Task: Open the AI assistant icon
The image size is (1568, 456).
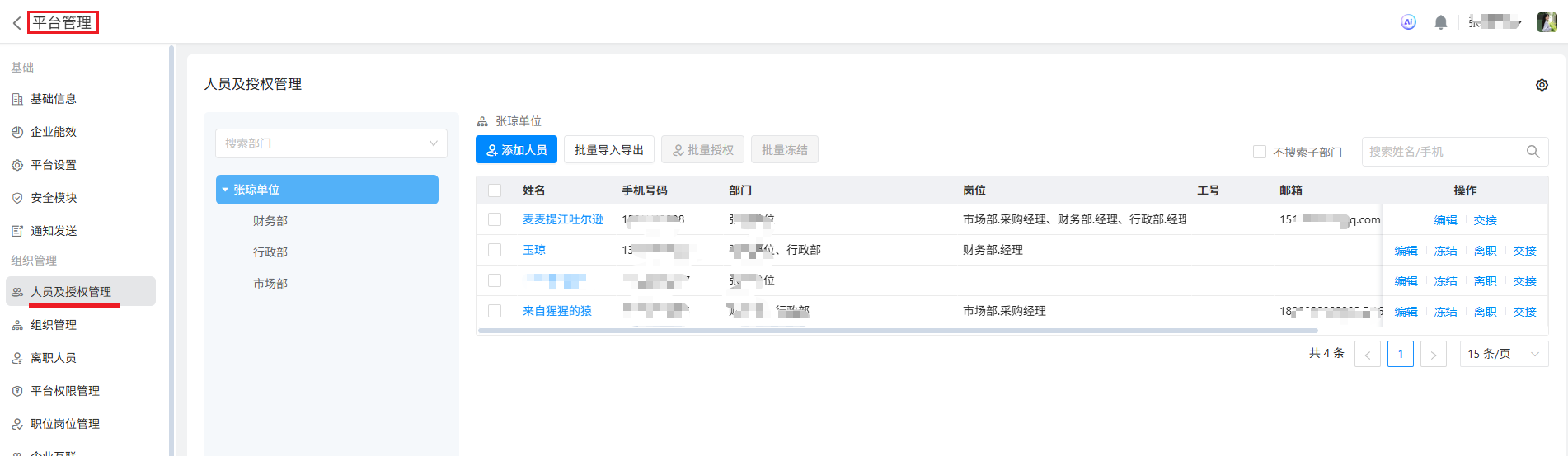Action: [x=1408, y=22]
